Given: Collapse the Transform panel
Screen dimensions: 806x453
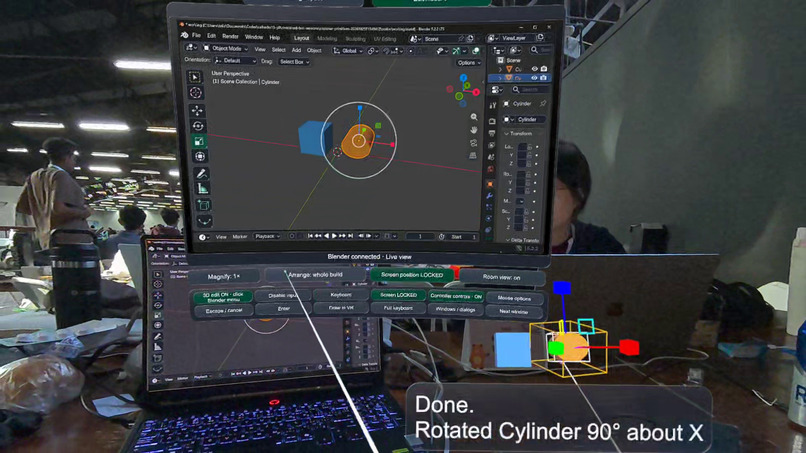Looking at the screenshot, I should pos(520,134).
